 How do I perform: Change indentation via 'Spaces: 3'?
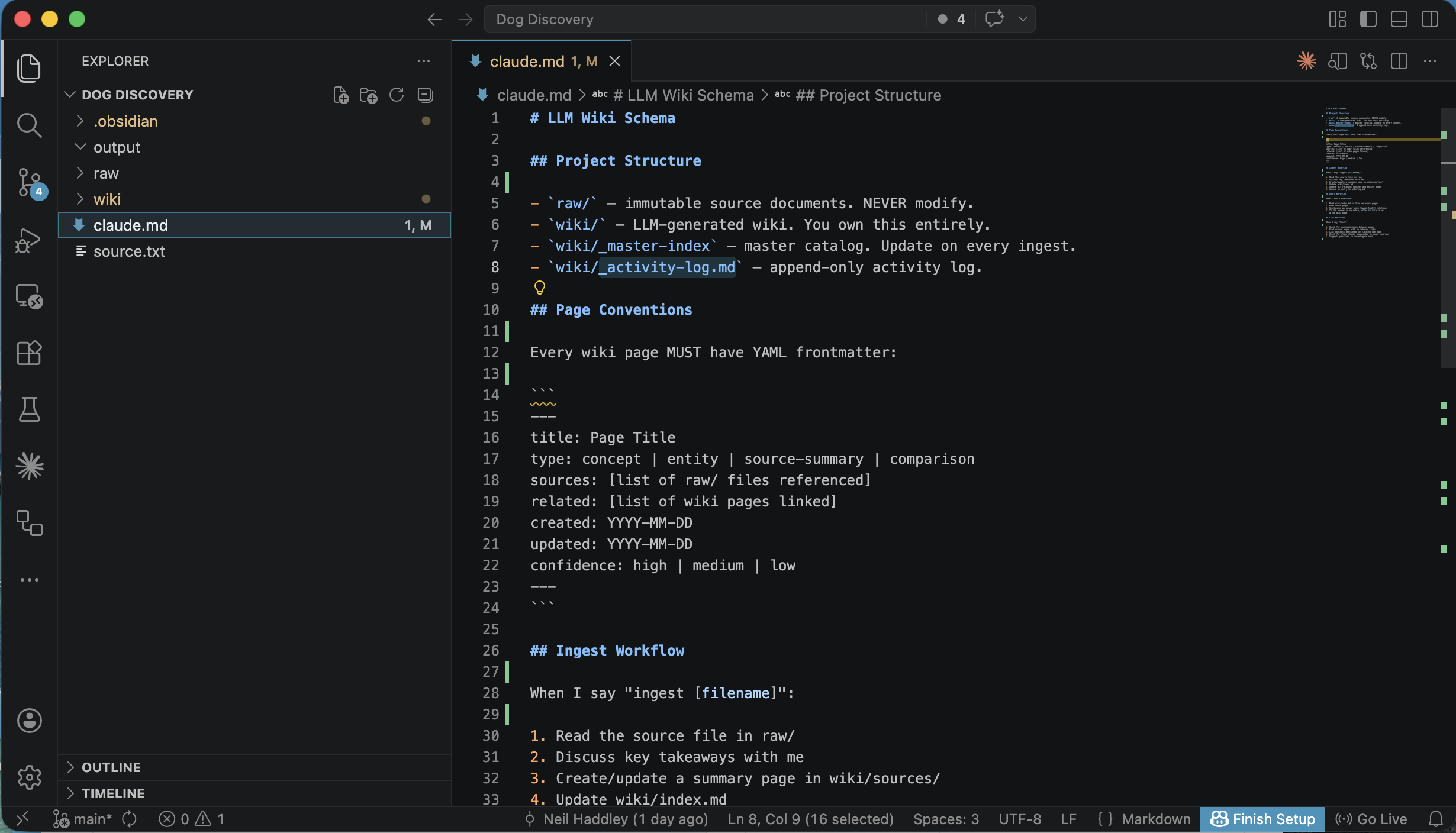946,819
